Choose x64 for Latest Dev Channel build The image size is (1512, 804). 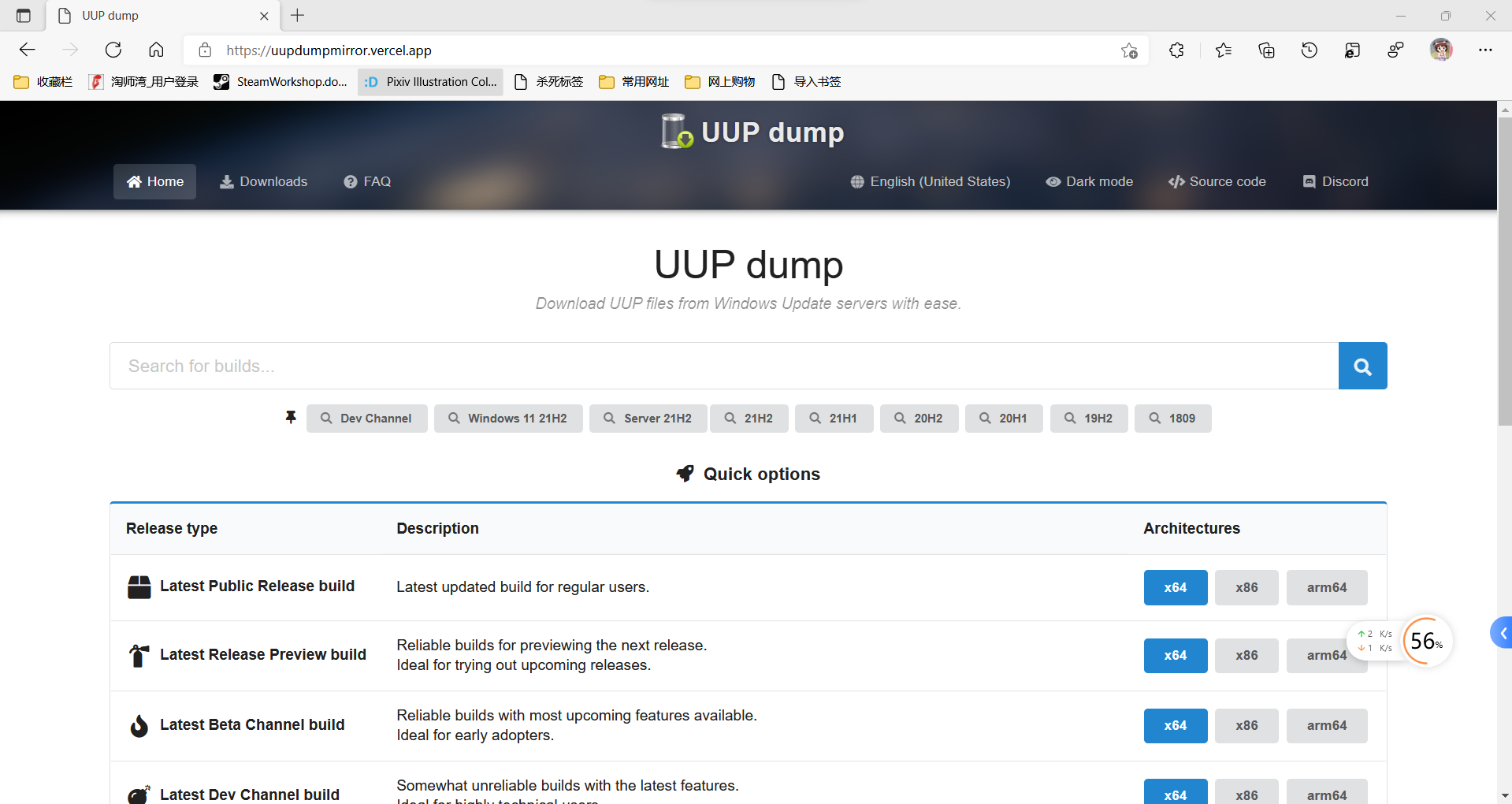(1176, 791)
